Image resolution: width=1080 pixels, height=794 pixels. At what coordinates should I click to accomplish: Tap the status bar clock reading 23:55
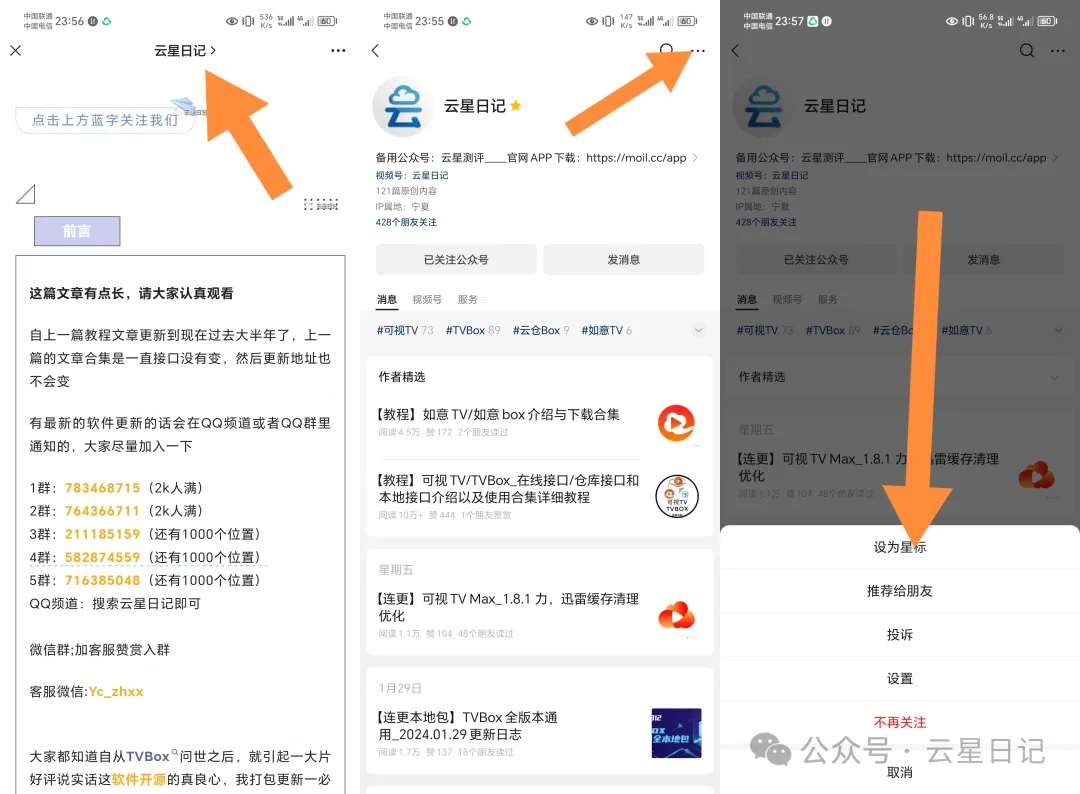pyautogui.click(x=430, y=21)
